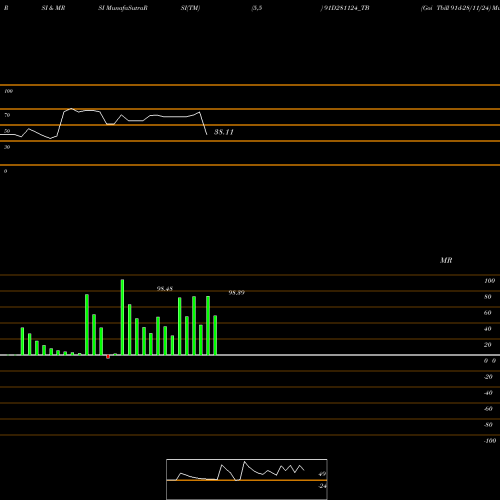This screenshot has width=500, height=500.
Task: Click the 20 label on MR axis
Action: click(488, 345)
